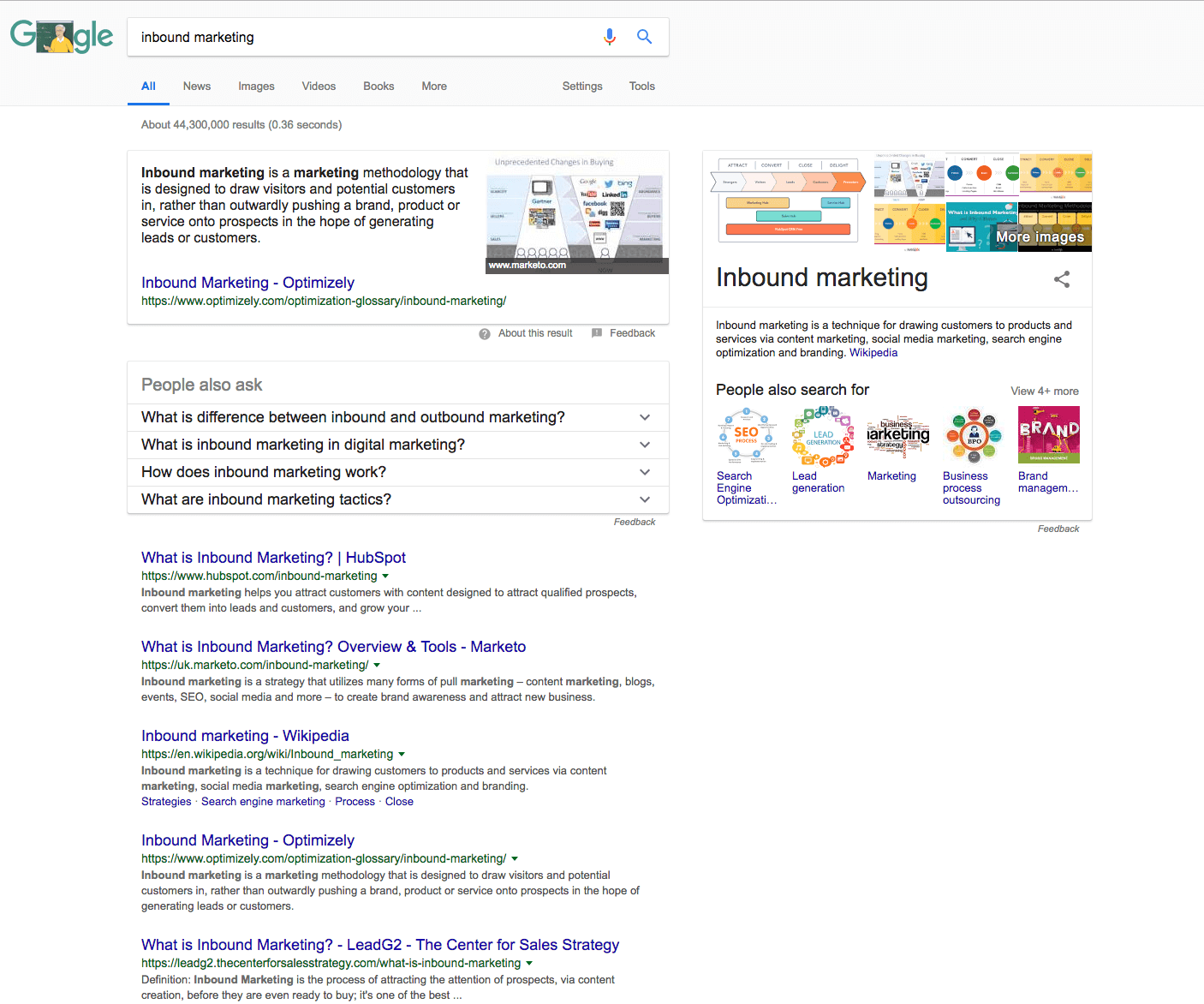1204x1004 pixels.
Task: Click the Lead generation text link
Action: point(818,482)
